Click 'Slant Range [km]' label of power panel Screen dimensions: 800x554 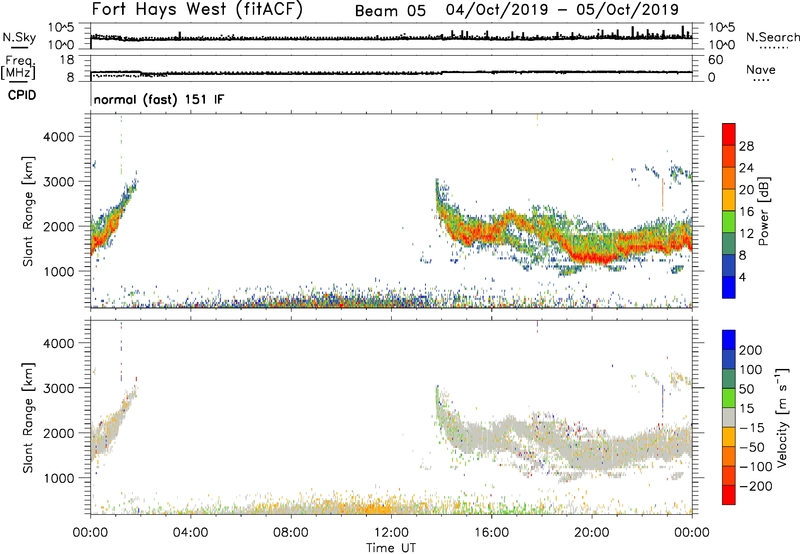[x=28, y=211]
